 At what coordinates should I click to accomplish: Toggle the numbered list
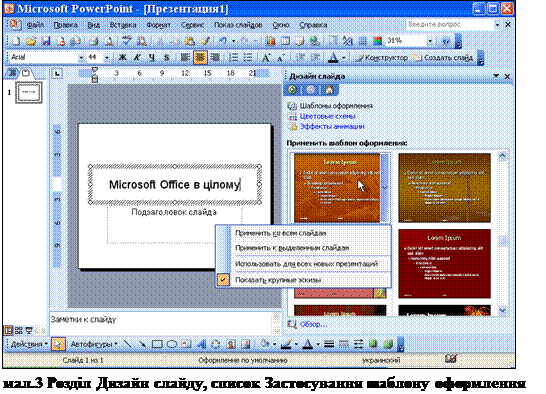(x=234, y=57)
